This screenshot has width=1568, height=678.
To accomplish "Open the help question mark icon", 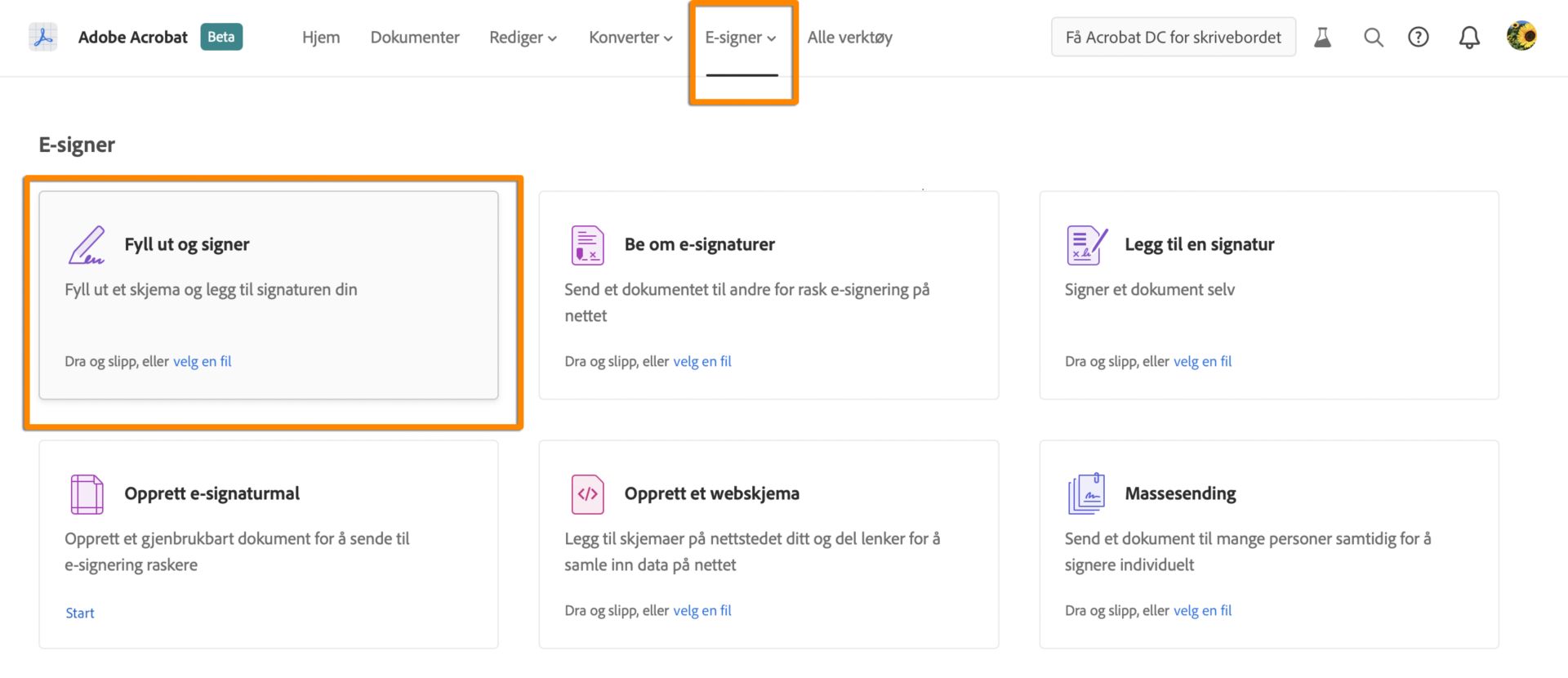I will click(x=1419, y=37).
